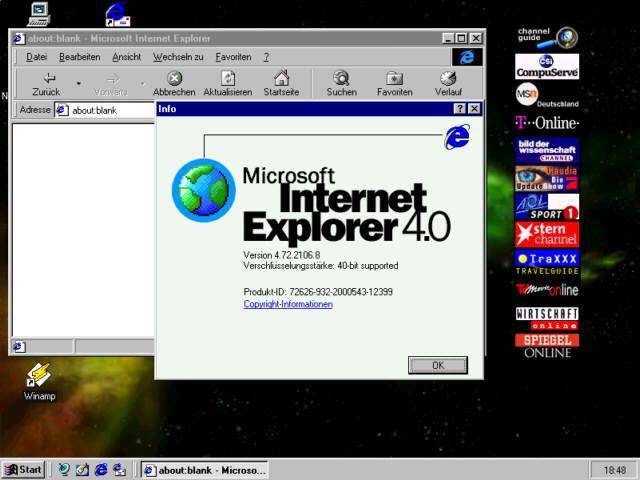Minimize the Internet Explorer window

point(448,38)
